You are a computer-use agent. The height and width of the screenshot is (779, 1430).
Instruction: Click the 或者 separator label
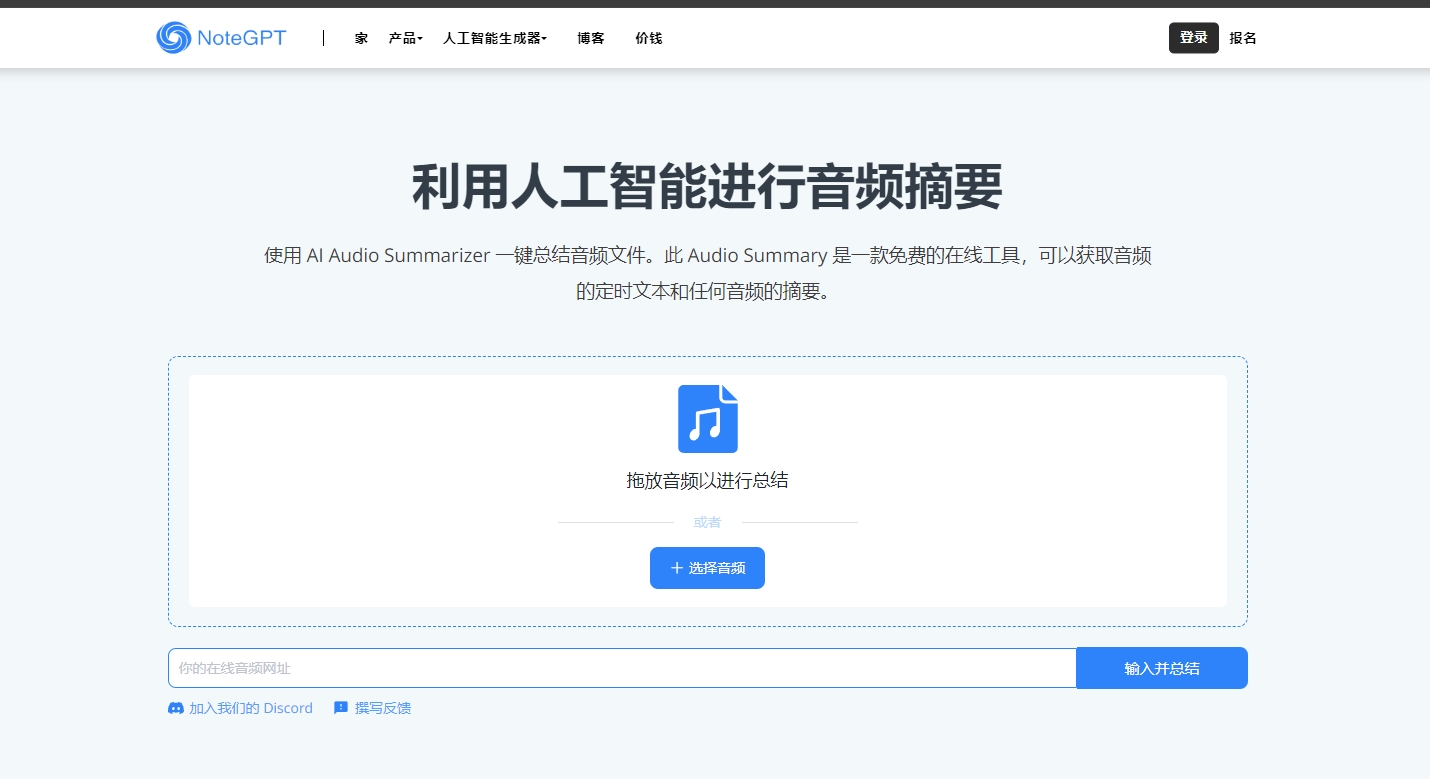click(707, 522)
